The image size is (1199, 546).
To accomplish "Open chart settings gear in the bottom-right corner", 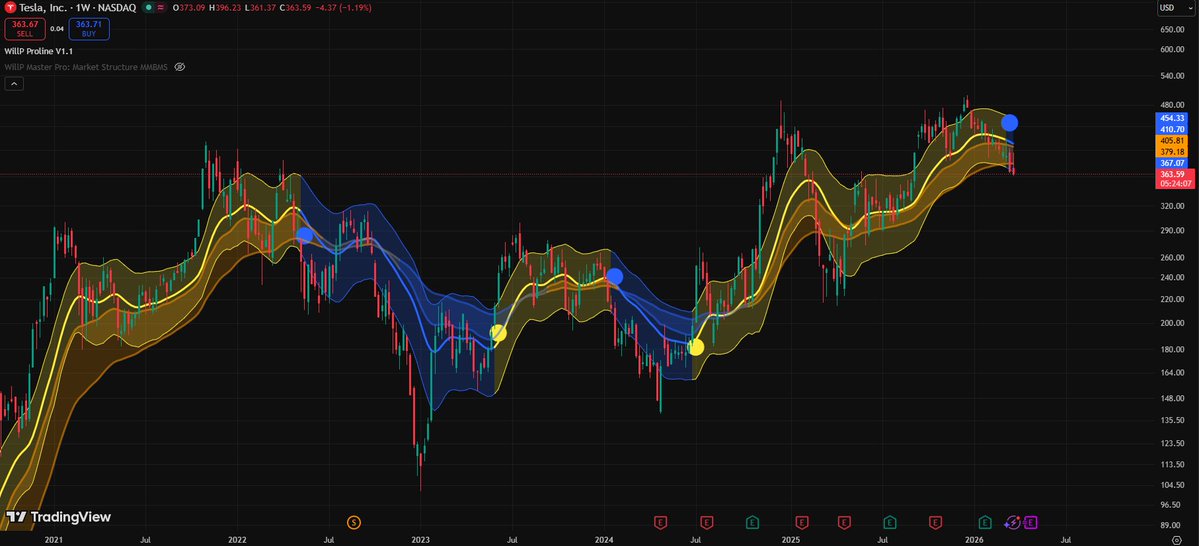I will click(1176, 540).
